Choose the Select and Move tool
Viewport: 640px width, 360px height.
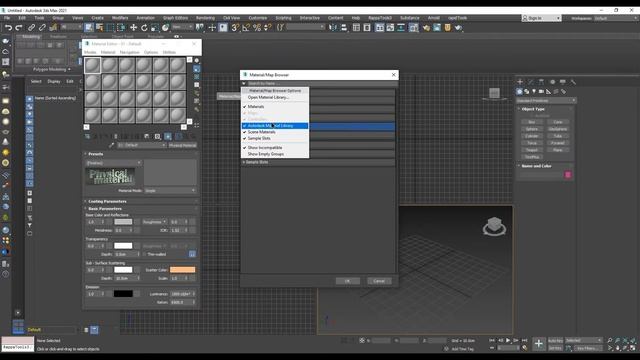[133, 28]
